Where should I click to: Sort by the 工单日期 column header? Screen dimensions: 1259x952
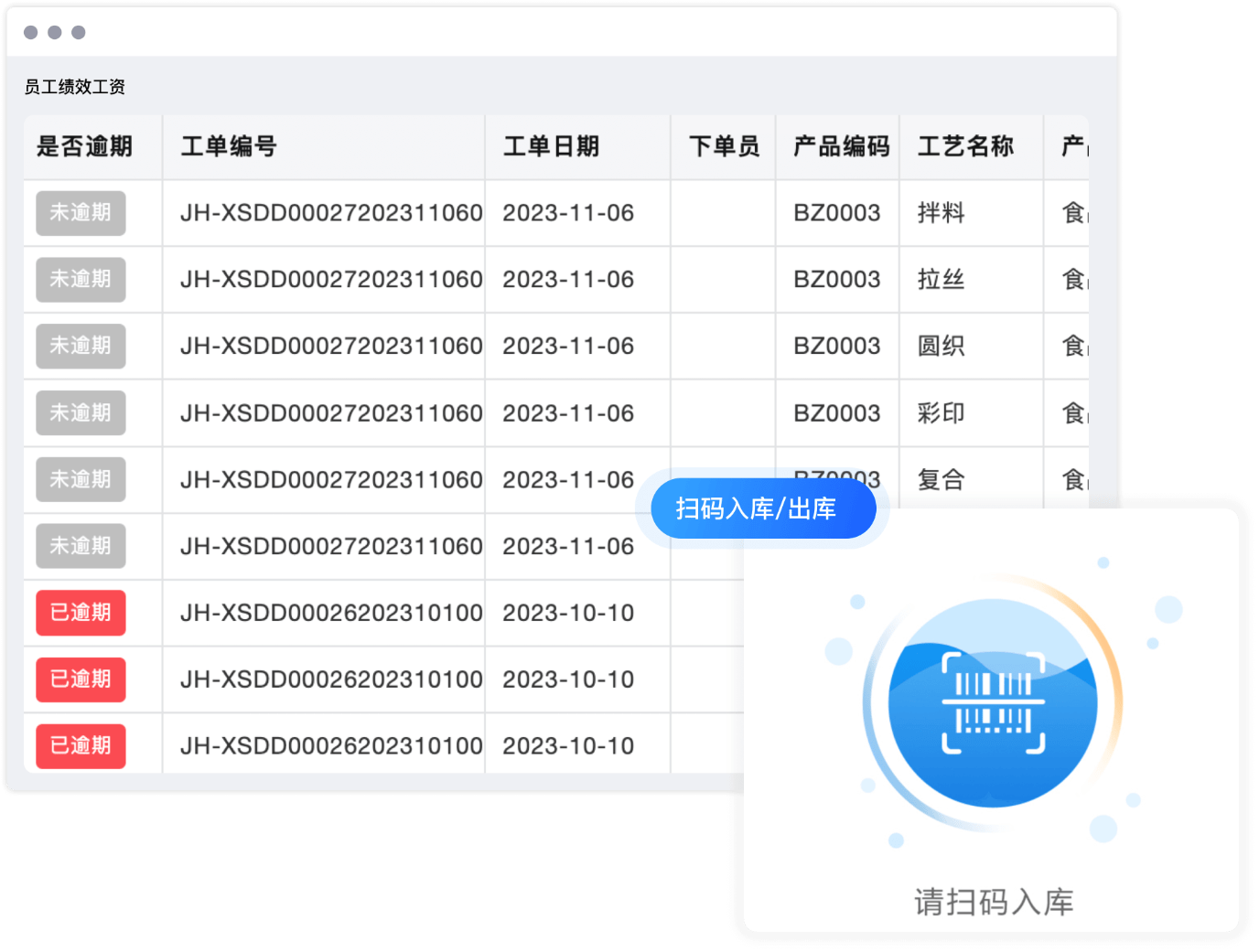click(x=551, y=146)
